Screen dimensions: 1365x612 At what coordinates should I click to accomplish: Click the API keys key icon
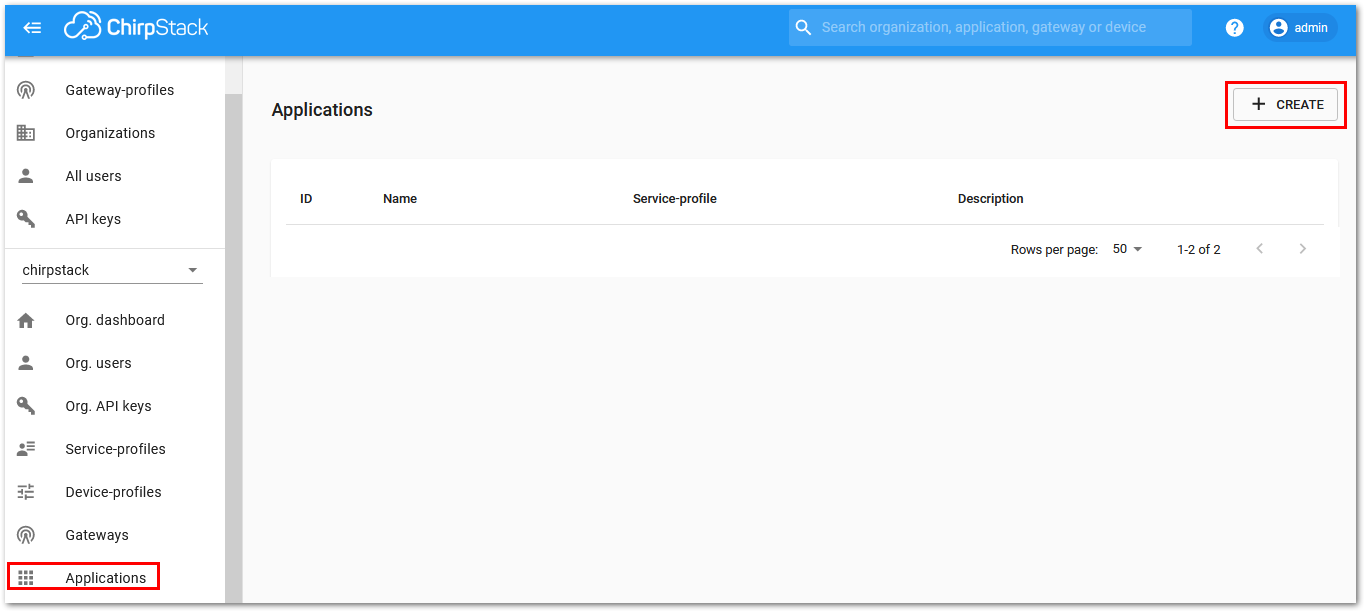pos(26,219)
